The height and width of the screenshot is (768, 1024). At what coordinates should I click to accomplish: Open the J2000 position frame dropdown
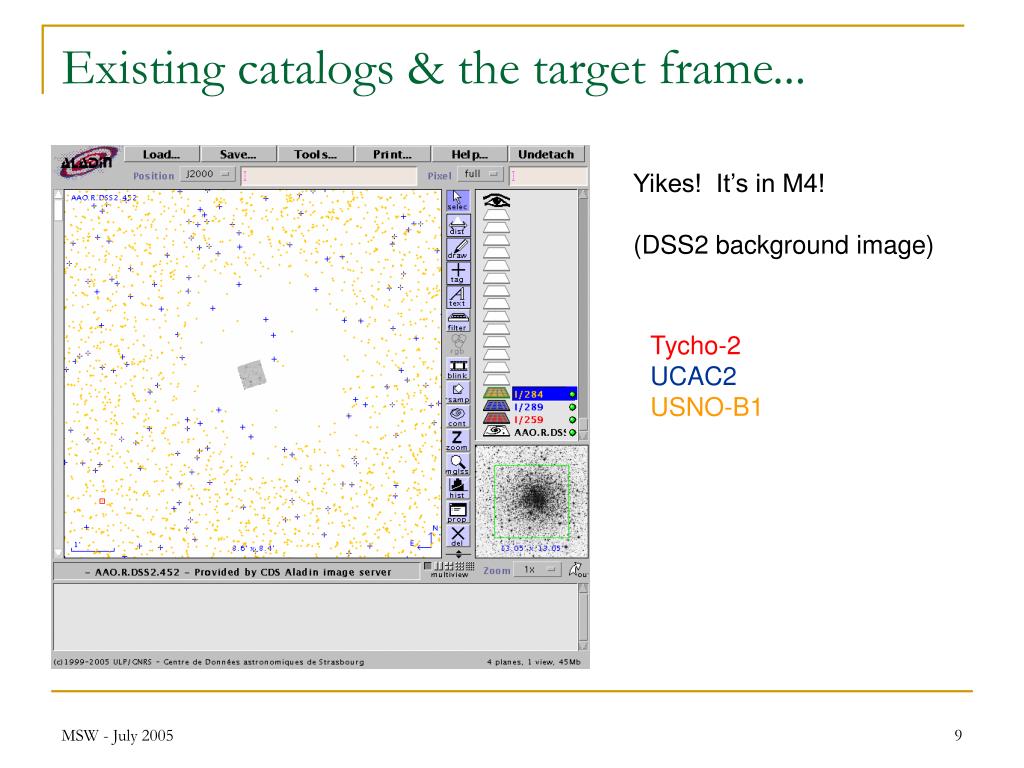coord(207,174)
